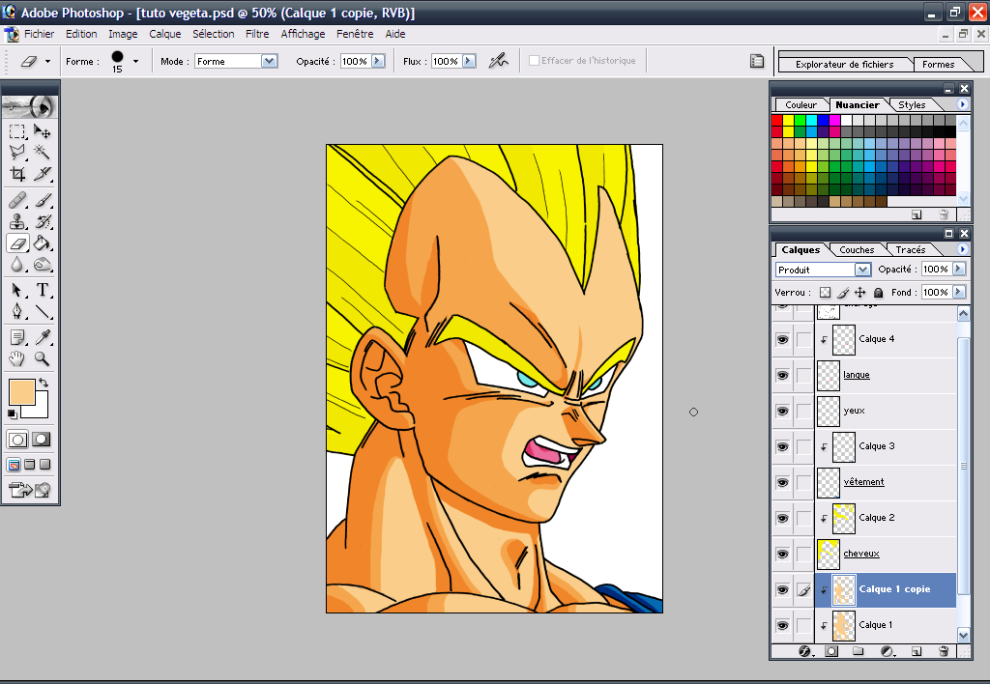Viewport: 990px width, 684px height.
Task: Open the Fond fill slider arrow
Action: (958, 292)
